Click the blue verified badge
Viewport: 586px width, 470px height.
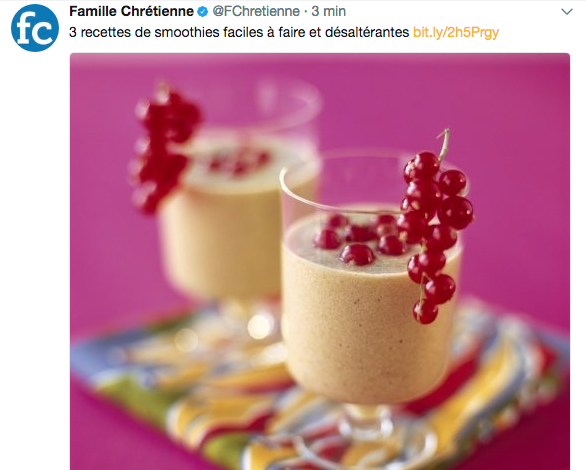tap(203, 12)
